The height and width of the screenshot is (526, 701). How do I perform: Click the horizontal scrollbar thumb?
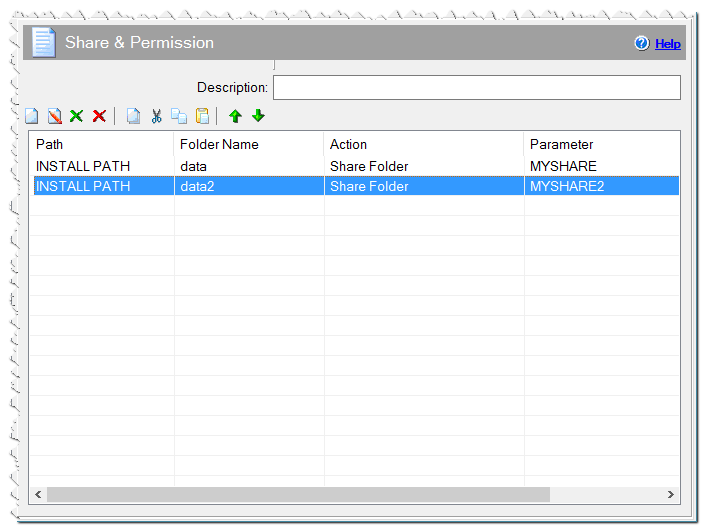(298, 494)
